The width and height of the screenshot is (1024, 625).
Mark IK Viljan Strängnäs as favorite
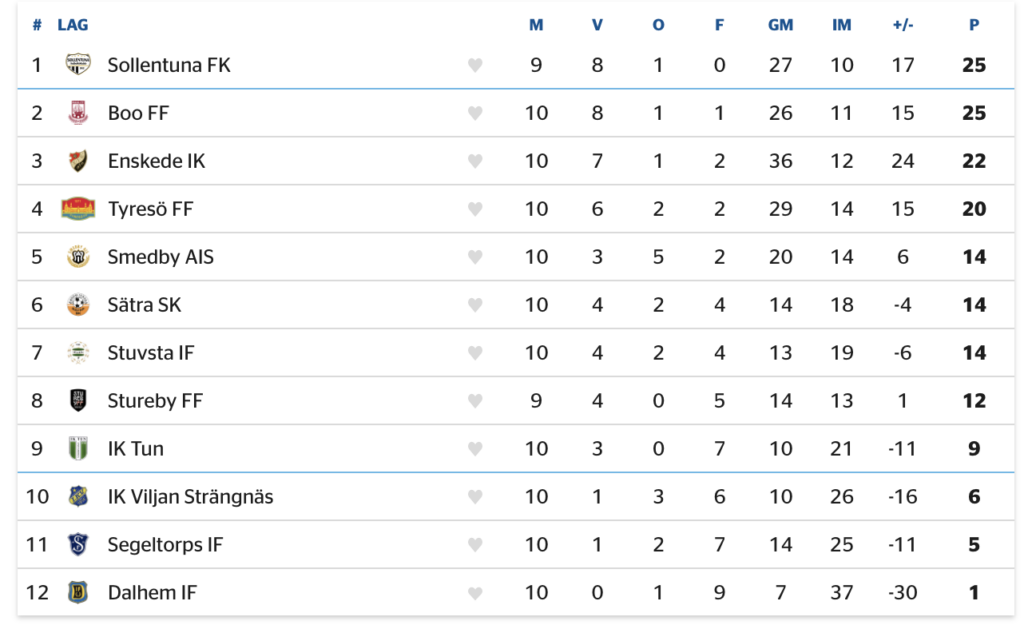point(475,497)
